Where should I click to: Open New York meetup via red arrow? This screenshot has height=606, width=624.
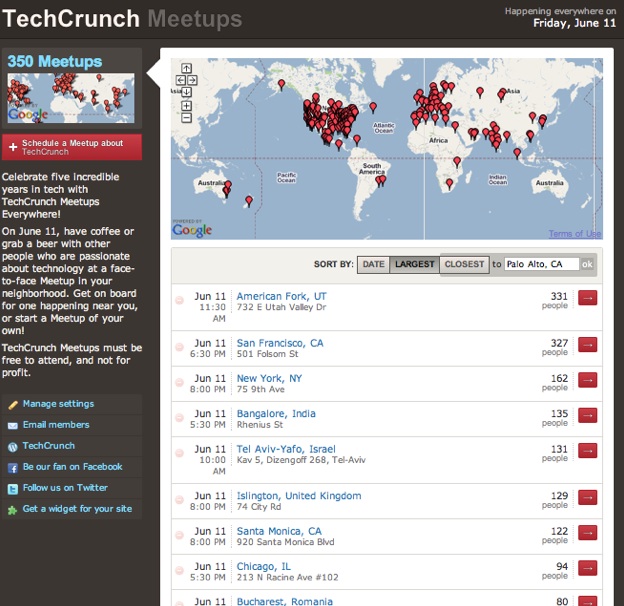pyautogui.click(x=587, y=380)
